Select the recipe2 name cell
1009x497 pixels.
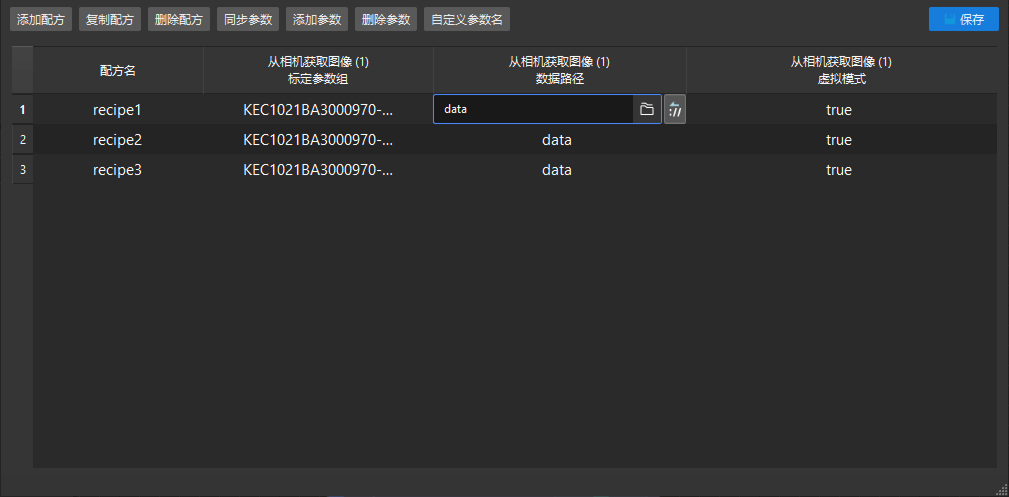tap(118, 140)
